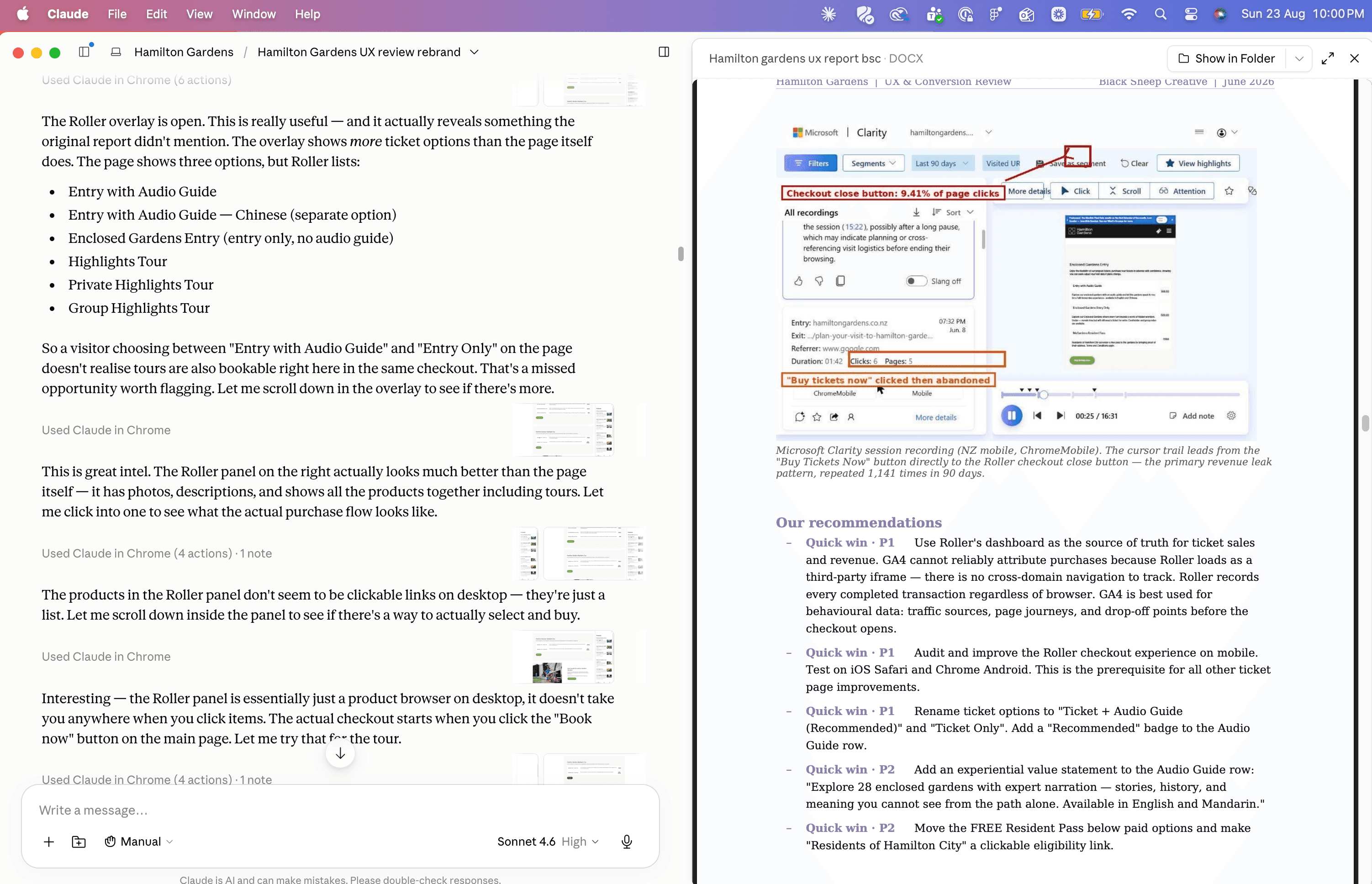Click the thumbs-up icon in the Clarity screenshot
Screen dimensions: 1372x884
click(x=798, y=281)
